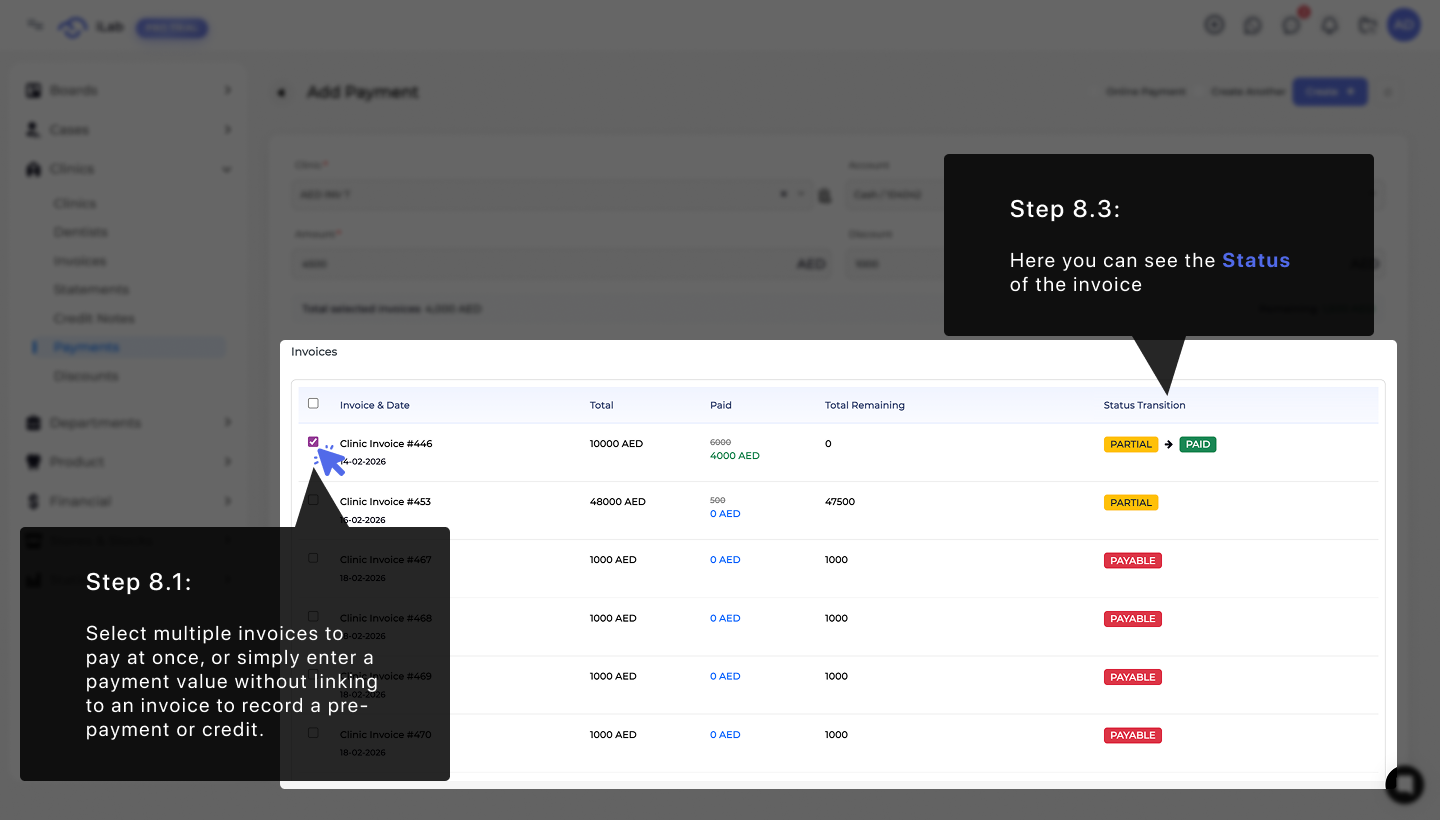Click the lock icon beside the Clinic field
The image size is (1440, 820).
tap(824, 196)
